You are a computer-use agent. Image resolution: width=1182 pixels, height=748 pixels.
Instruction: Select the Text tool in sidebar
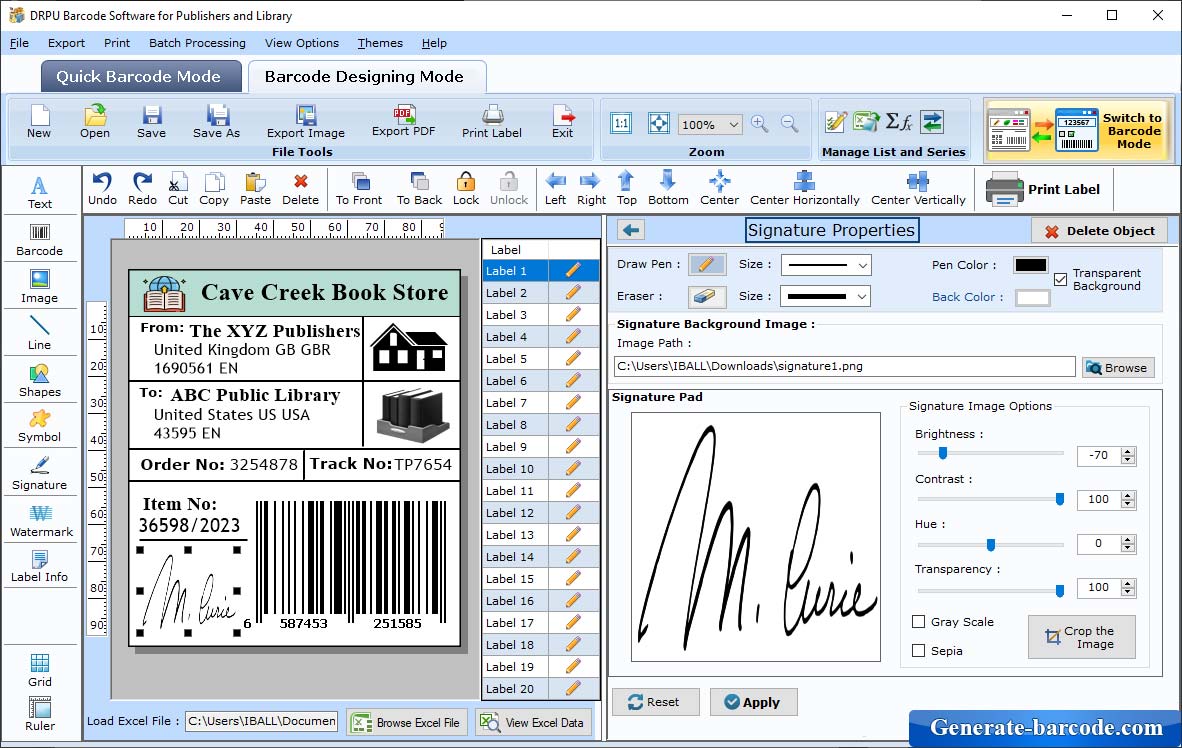[39, 192]
